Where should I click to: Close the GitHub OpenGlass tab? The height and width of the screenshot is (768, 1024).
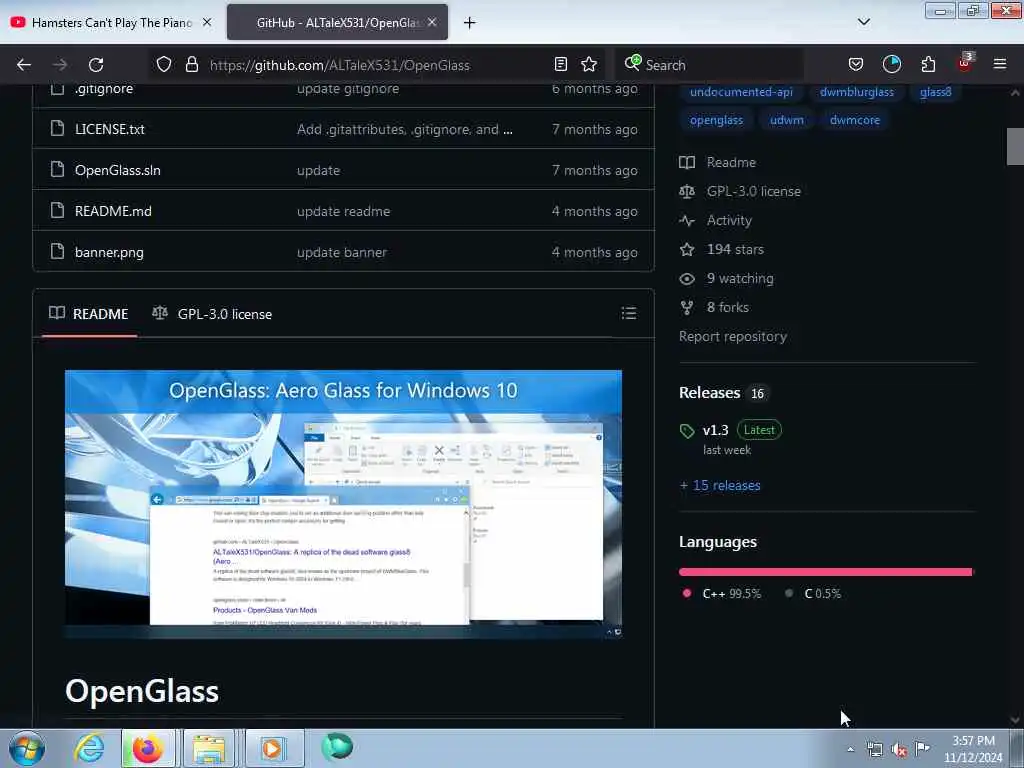point(432,22)
